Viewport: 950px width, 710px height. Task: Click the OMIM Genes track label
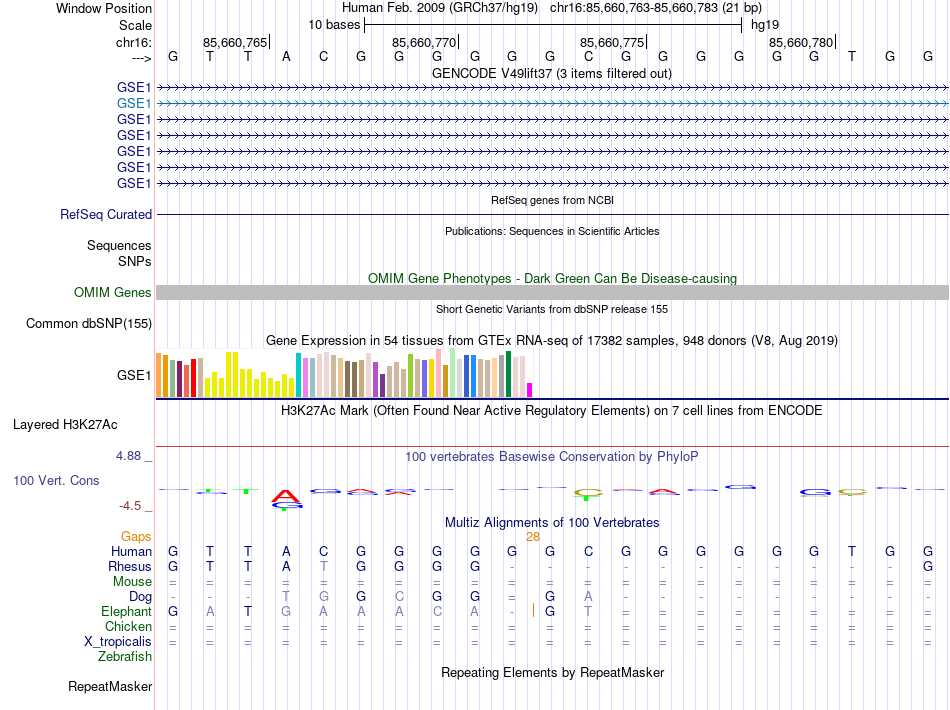[x=113, y=293]
